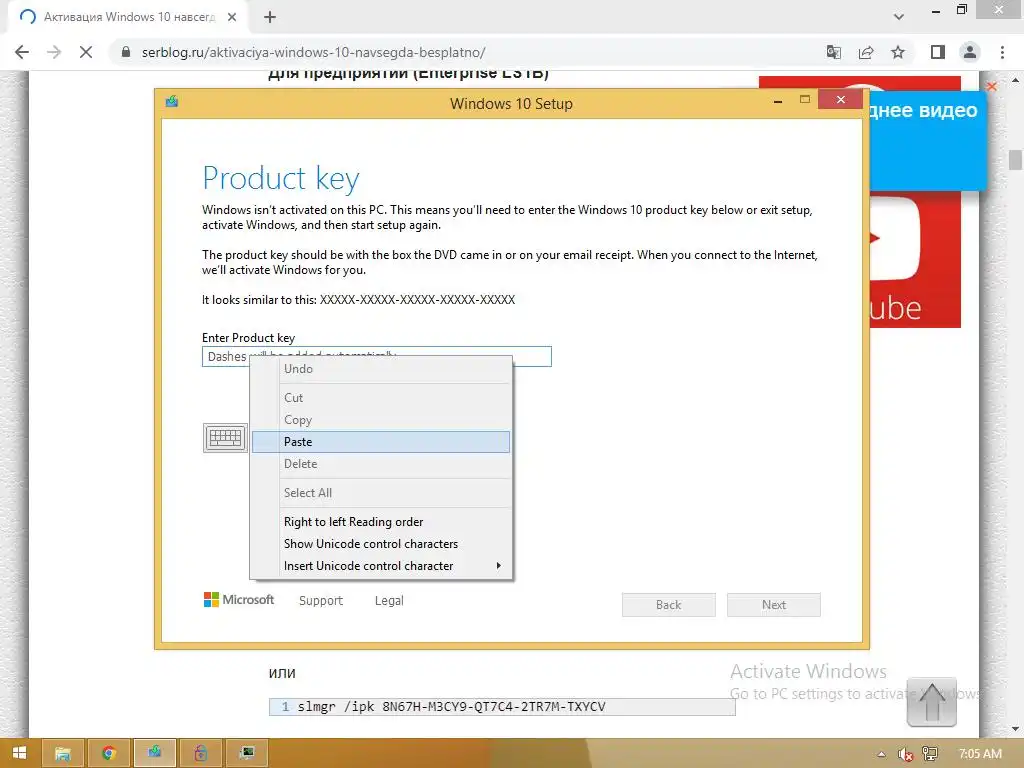The image size is (1024, 768).
Task: Select Delete in the context menu
Action: 381,464
